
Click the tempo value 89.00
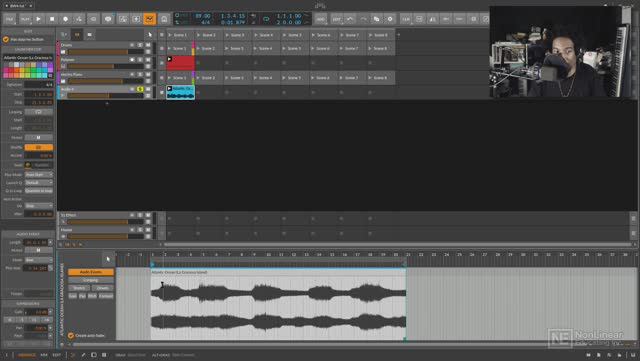coord(203,16)
